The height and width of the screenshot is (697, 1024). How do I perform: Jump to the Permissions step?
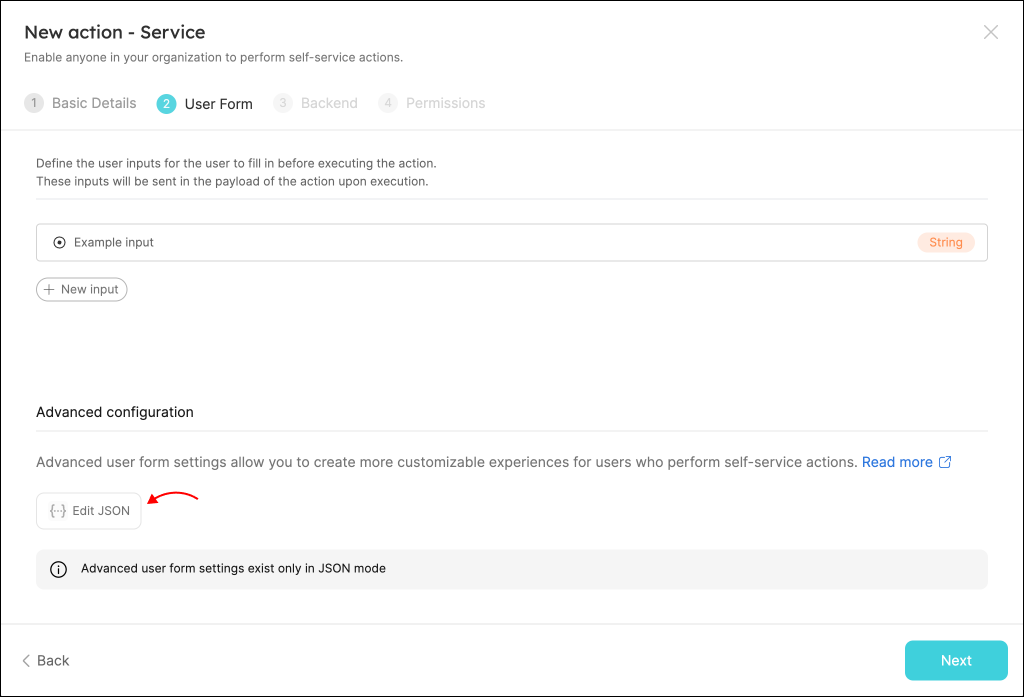(x=445, y=103)
